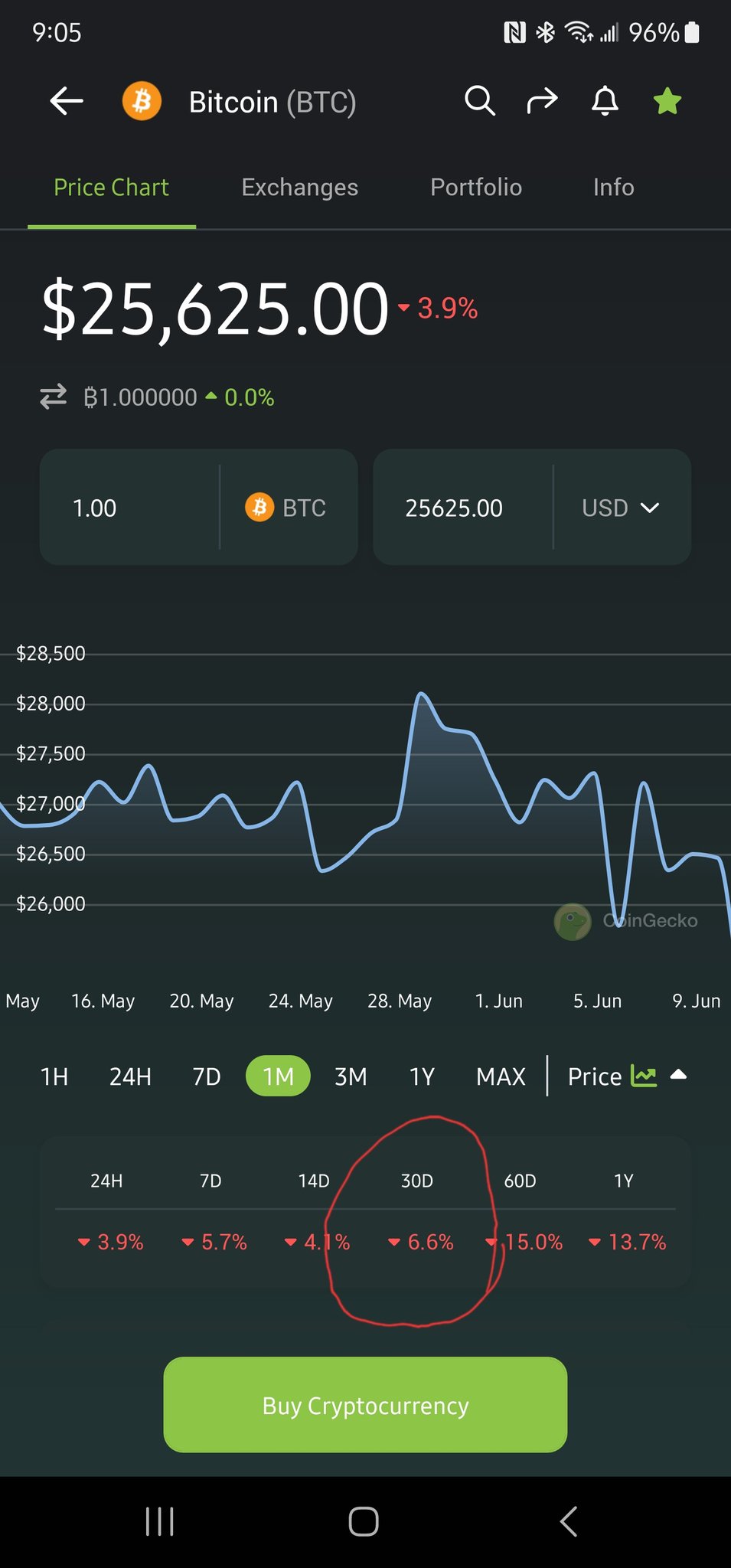Open Android recent apps button
The image size is (731, 1568).
tap(160, 1521)
